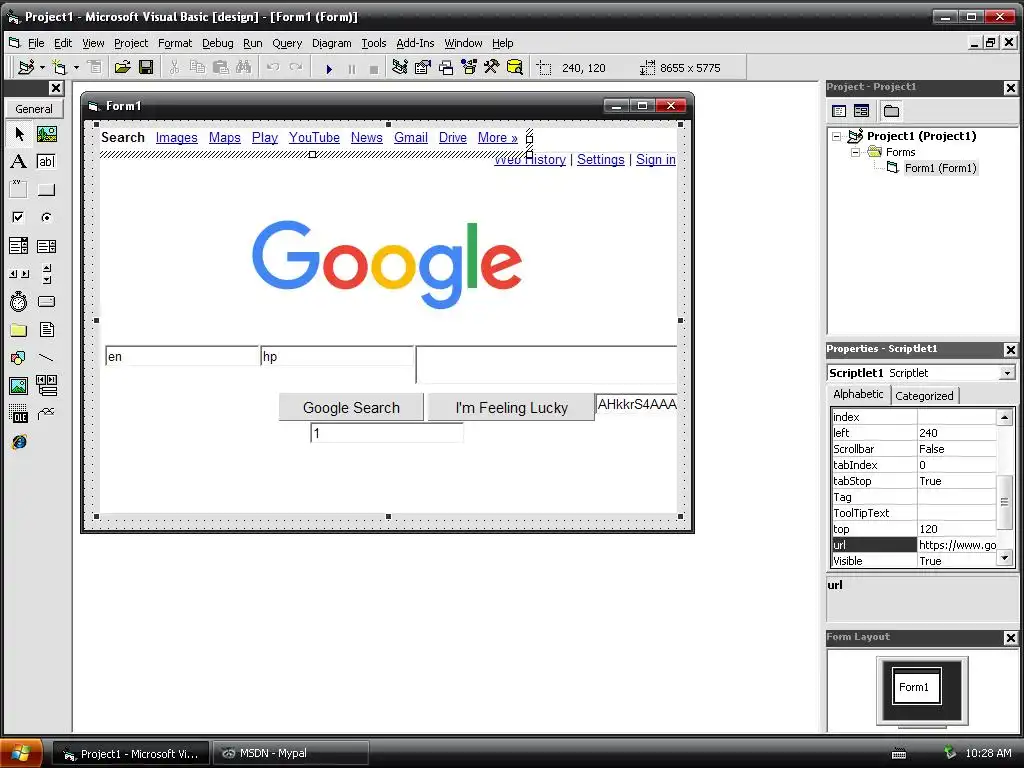The height and width of the screenshot is (768, 1024).
Task: Select the PictureBox control tool
Action: click(x=46, y=134)
